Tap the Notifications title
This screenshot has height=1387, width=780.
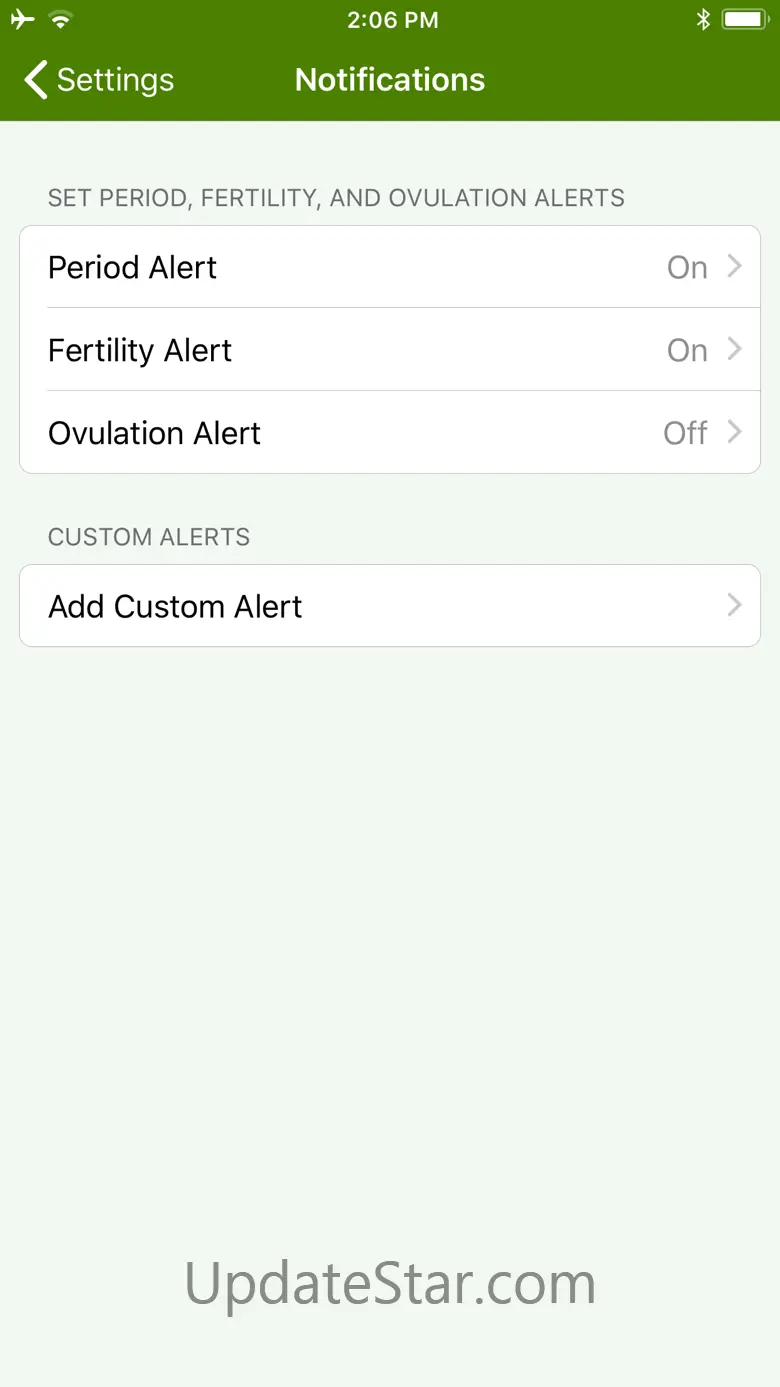pyautogui.click(x=390, y=80)
